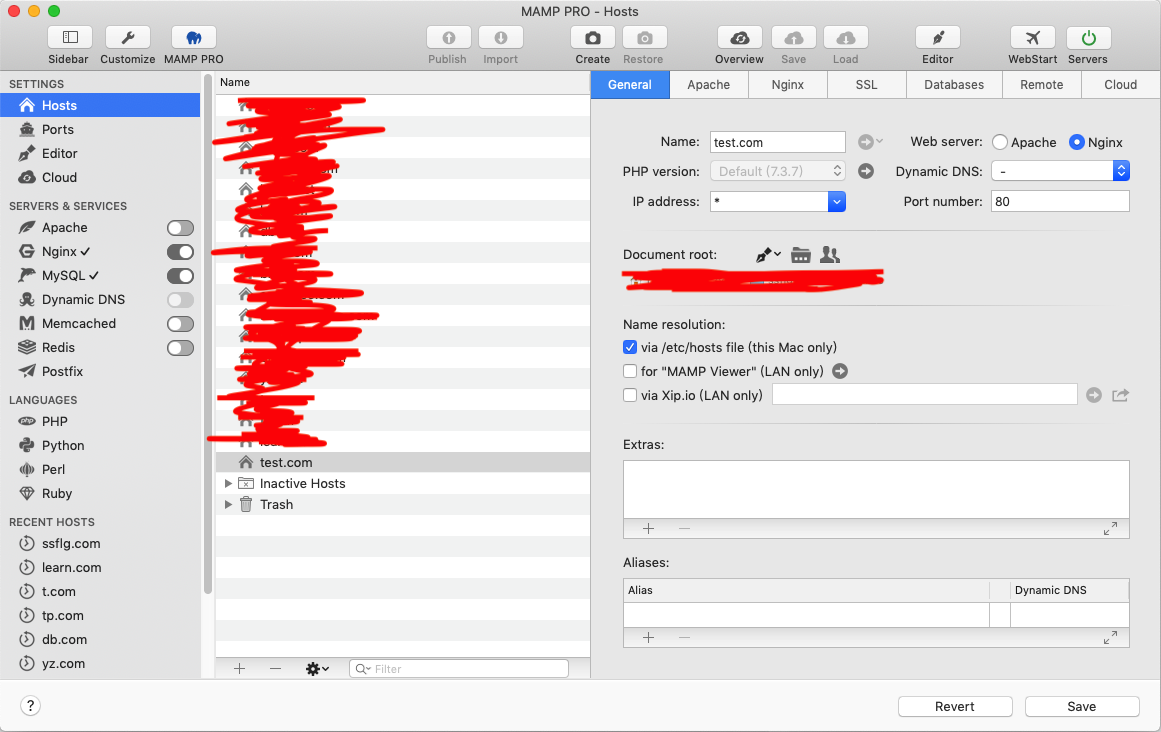
Task: Toggle the Apache server switch
Action: point(180,228)
